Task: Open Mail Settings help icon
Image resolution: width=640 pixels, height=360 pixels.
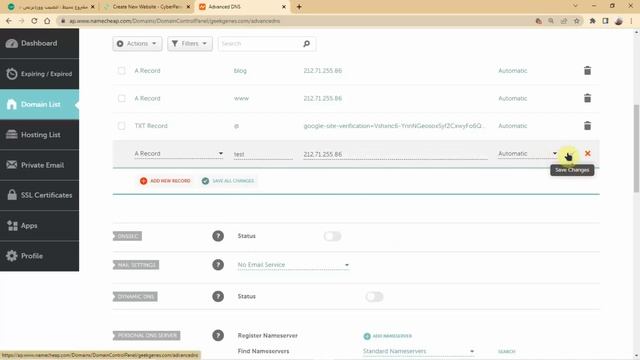Action: point(218,265)
